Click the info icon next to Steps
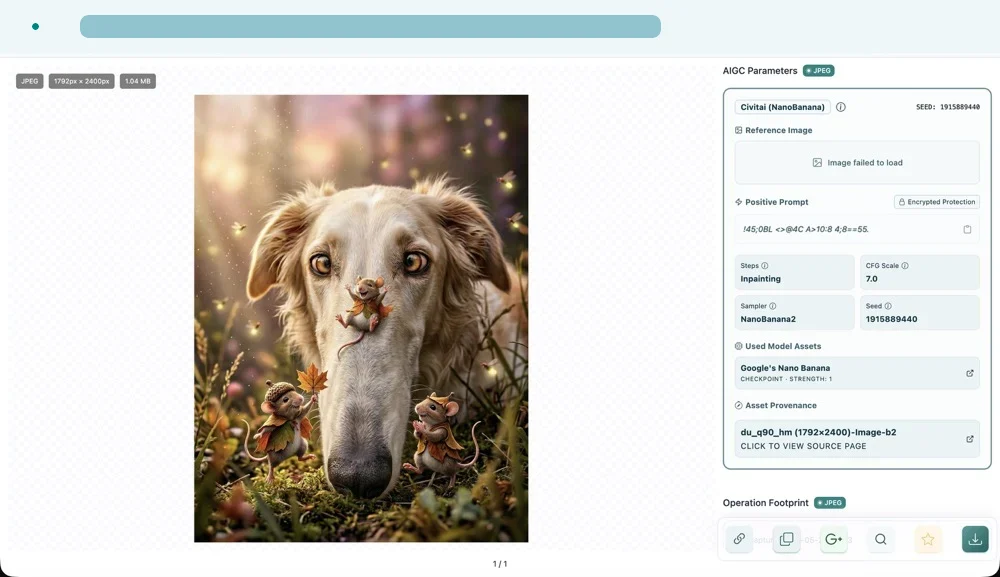 765,266
